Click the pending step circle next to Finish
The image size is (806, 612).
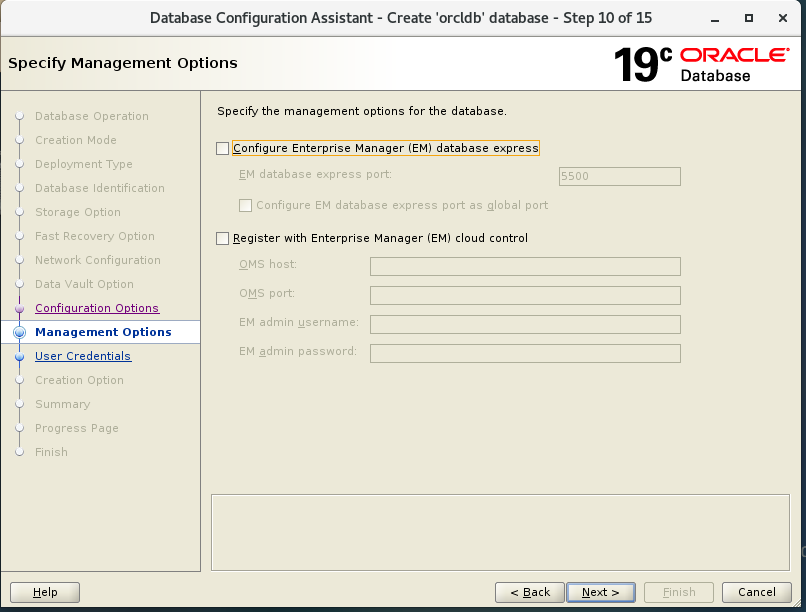21,452
